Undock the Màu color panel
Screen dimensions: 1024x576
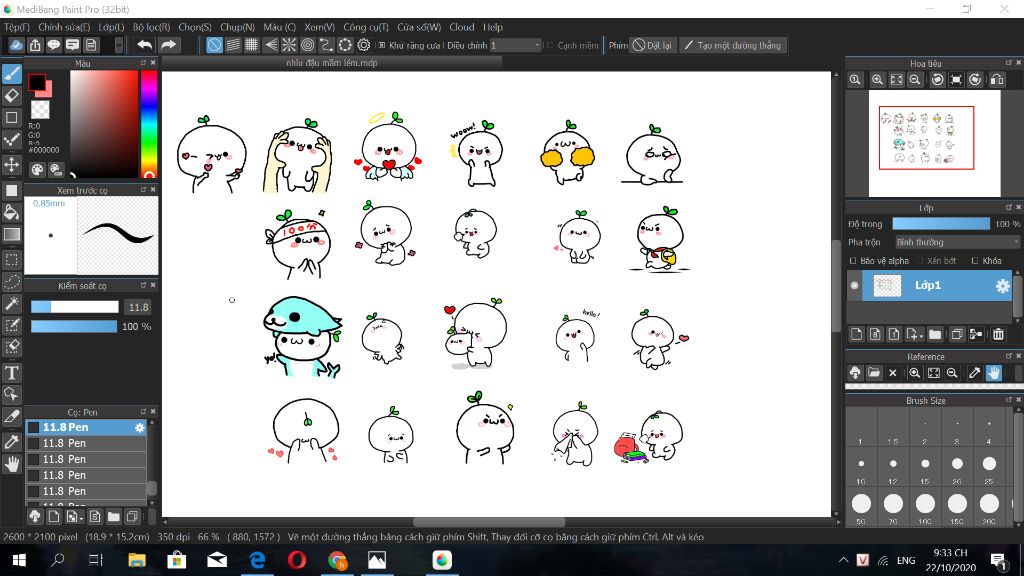pos(143,63)
